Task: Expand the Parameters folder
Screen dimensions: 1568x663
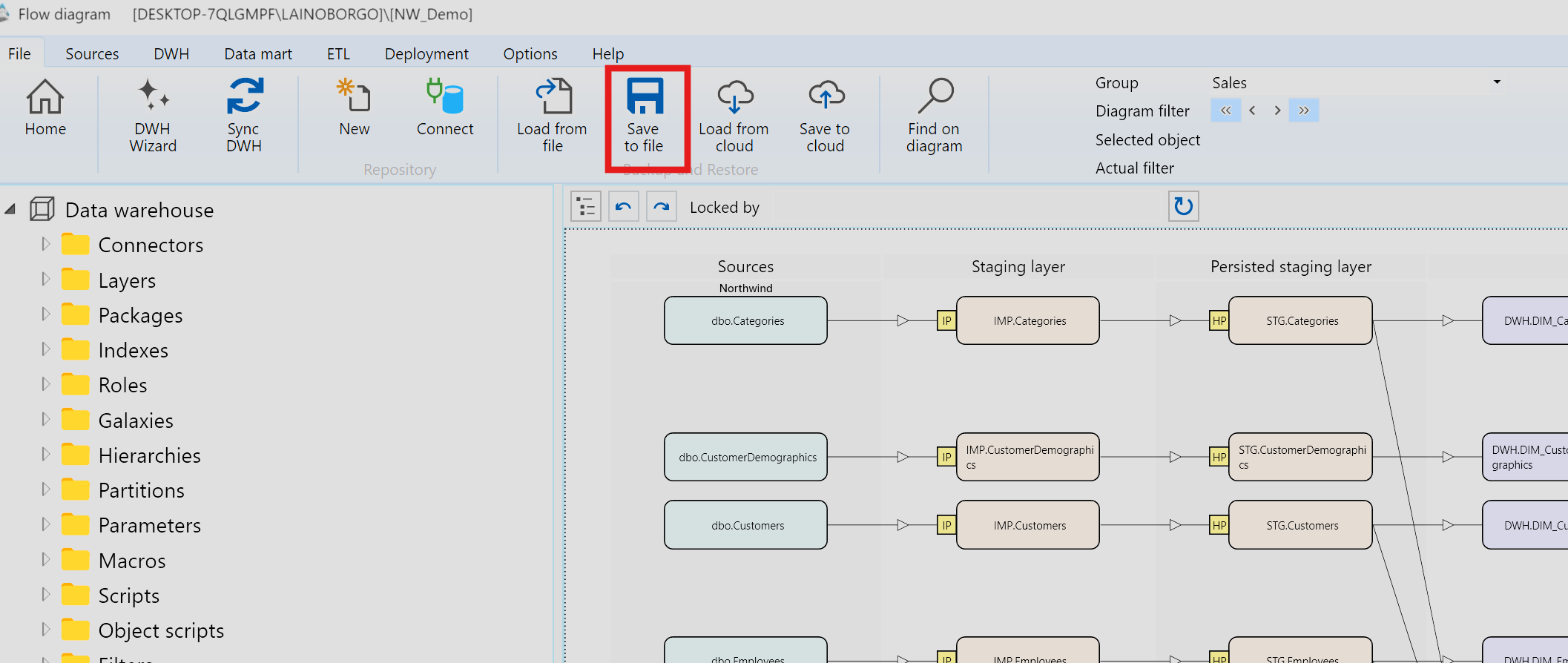Action: point(45,524)
